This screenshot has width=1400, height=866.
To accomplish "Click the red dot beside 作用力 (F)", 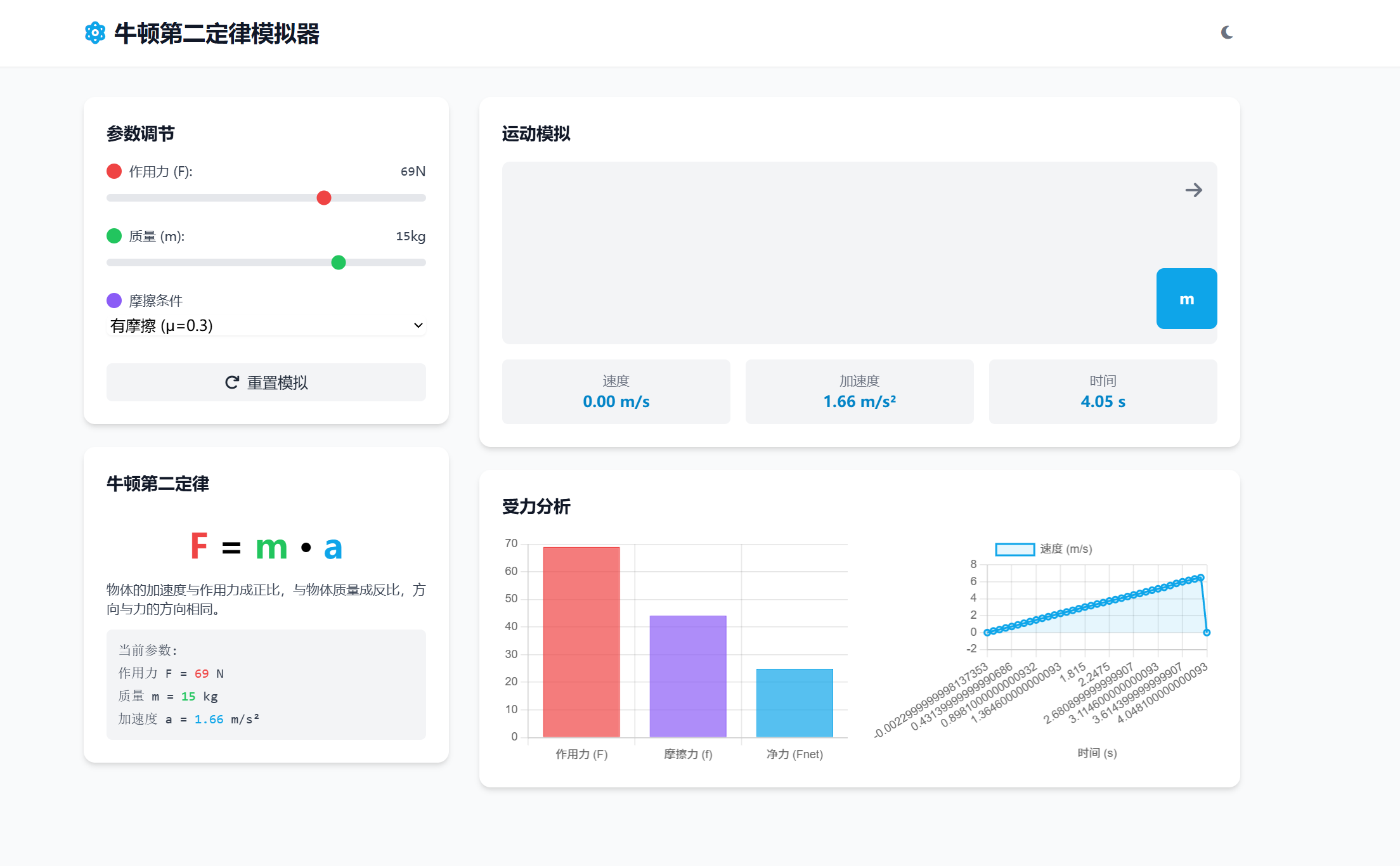I will pyautogui.click(x=114, y=171).
